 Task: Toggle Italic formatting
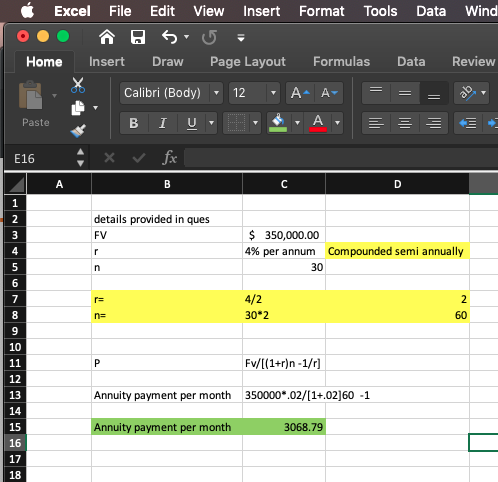coord(163,123)
